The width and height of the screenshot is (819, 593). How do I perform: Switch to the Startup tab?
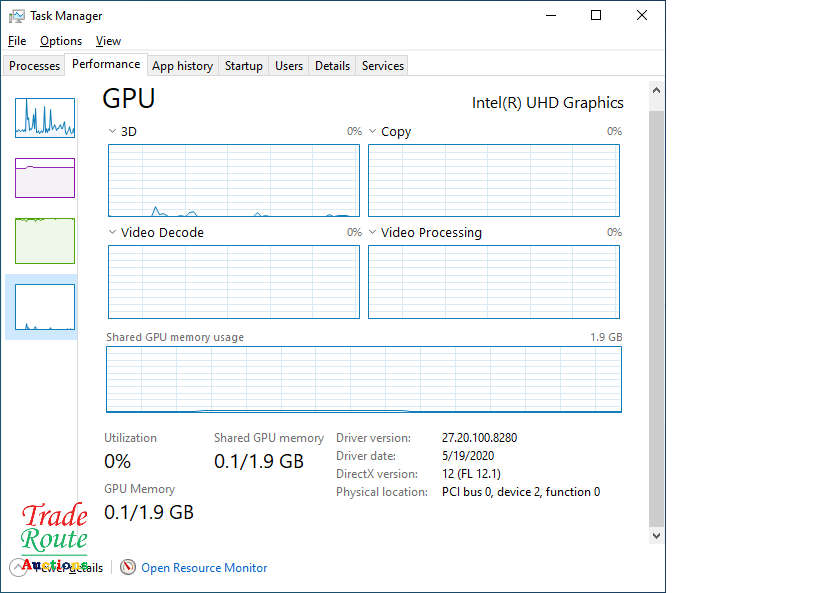[x=244, y=66]
